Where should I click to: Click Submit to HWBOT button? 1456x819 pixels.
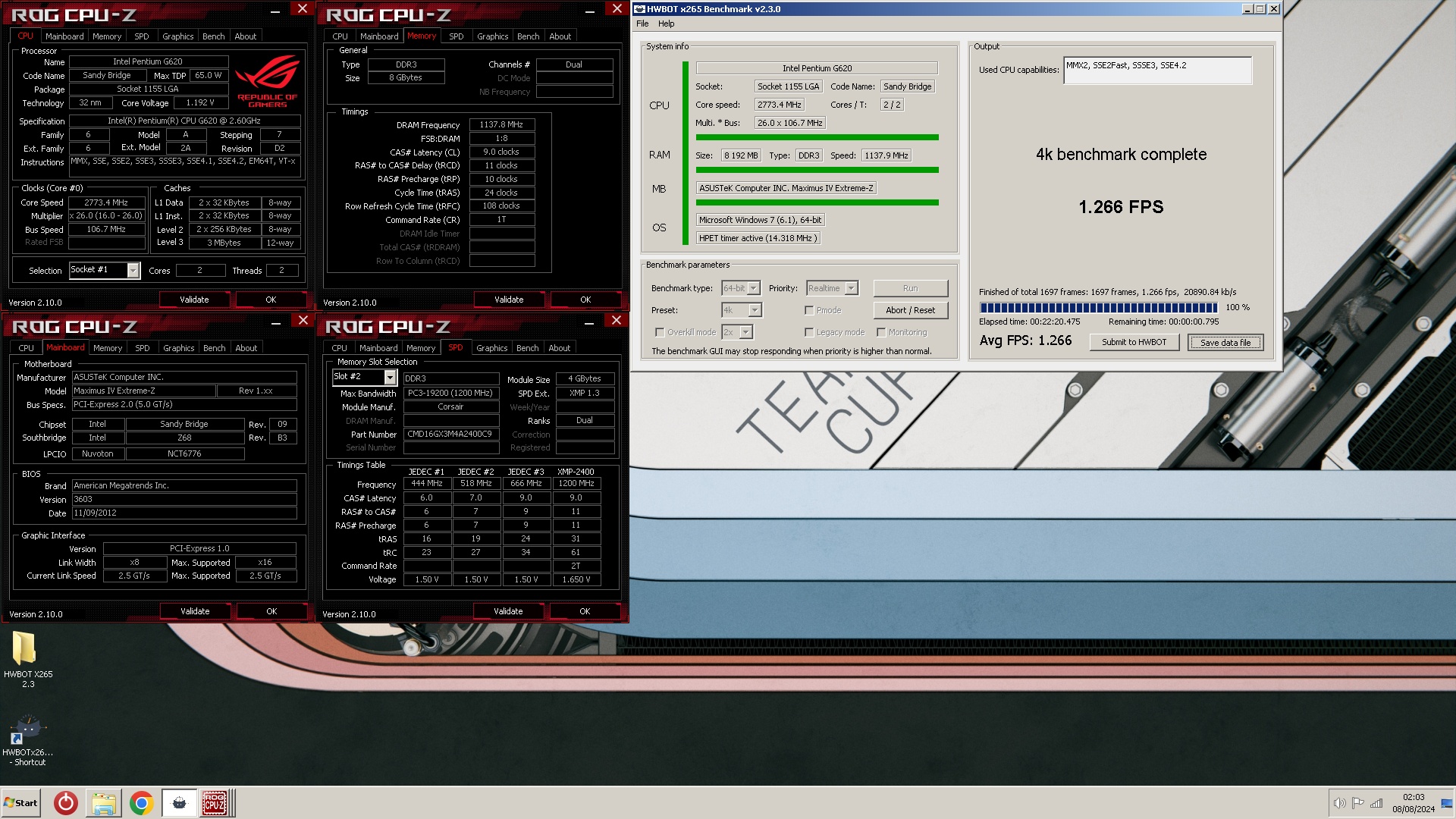pyautogui.click(x=1134, y=342)
